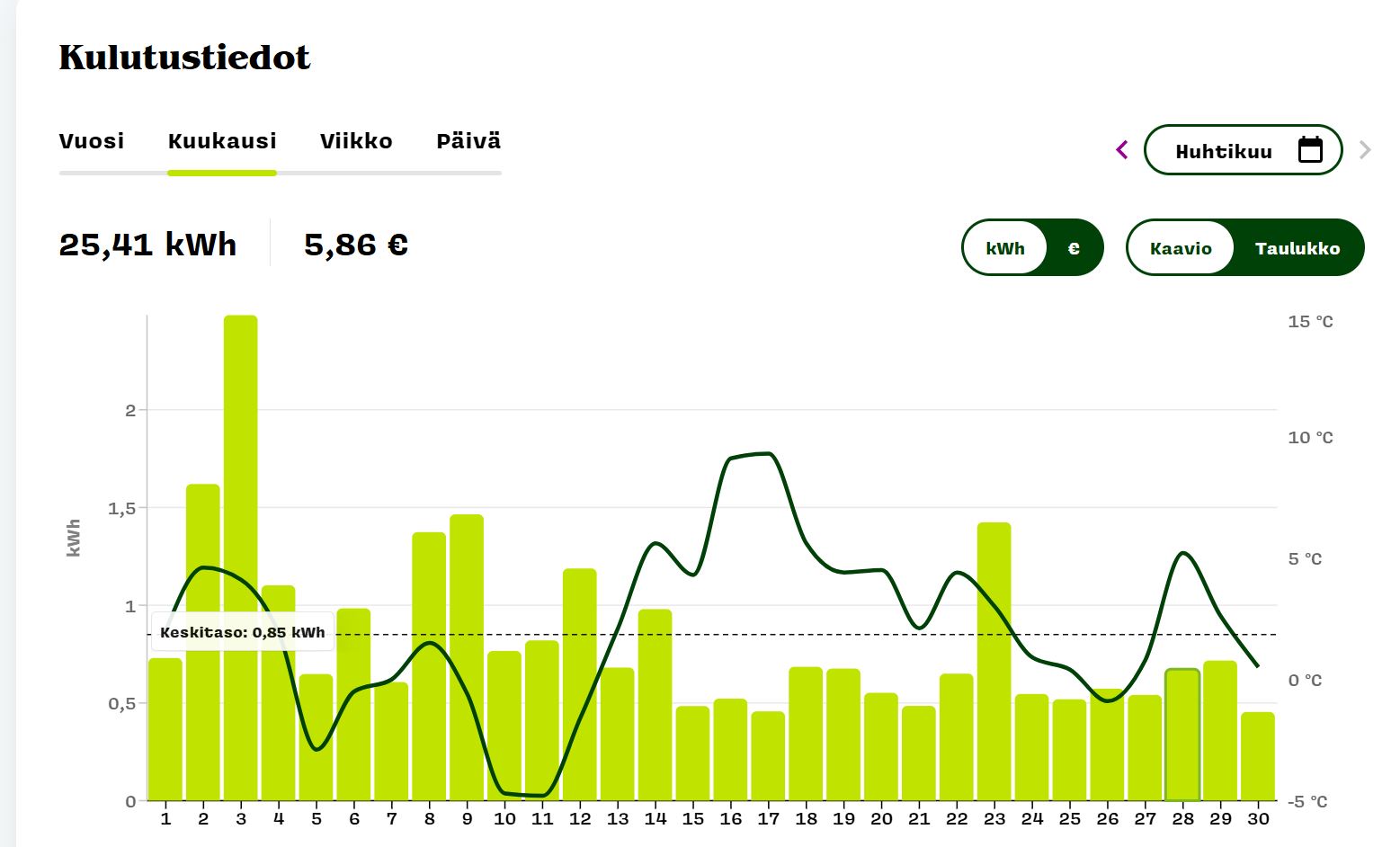Switch units to kWh
1400x847 pixels.
[x=1004, y=248]
